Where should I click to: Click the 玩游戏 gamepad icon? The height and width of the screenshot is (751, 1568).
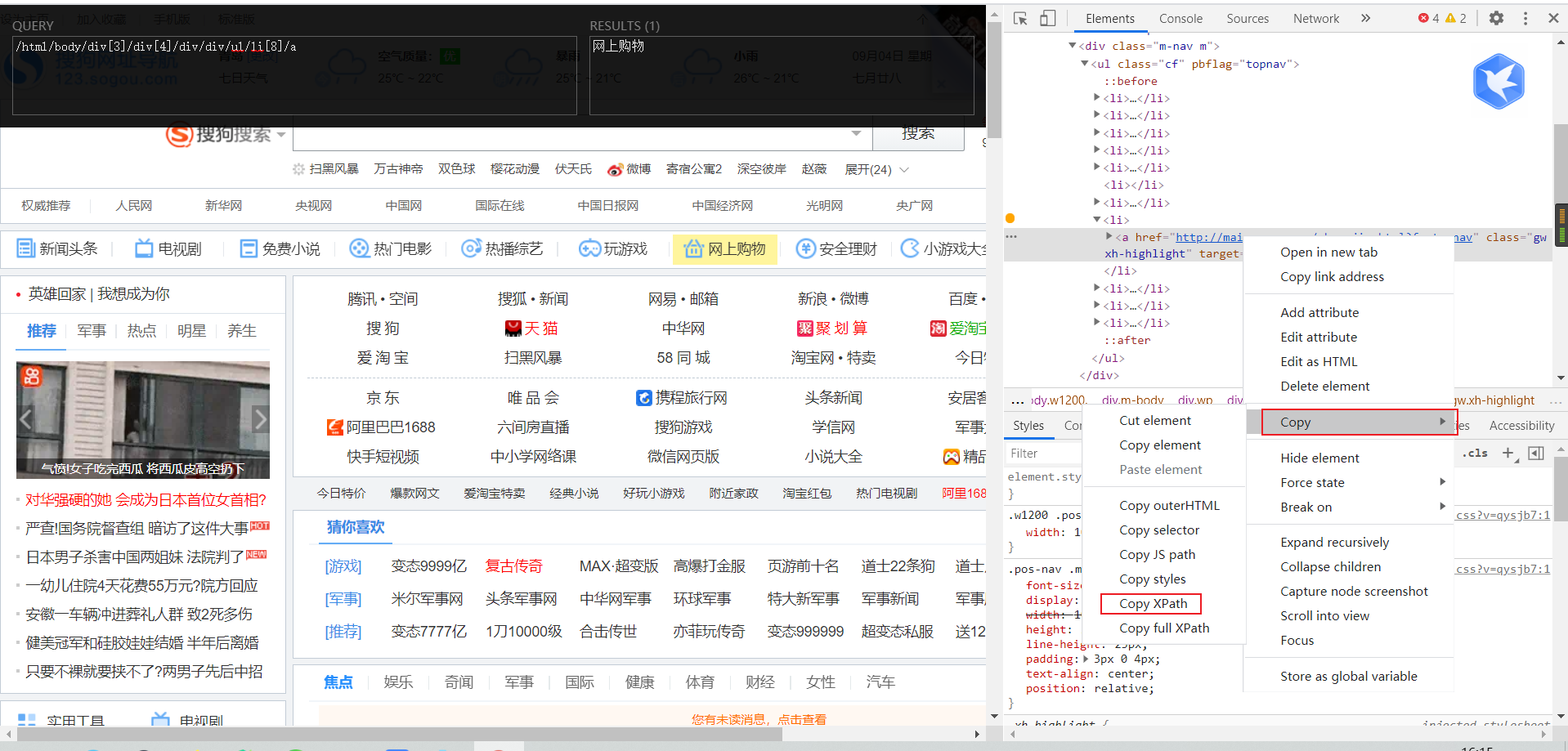coord(589,248)
